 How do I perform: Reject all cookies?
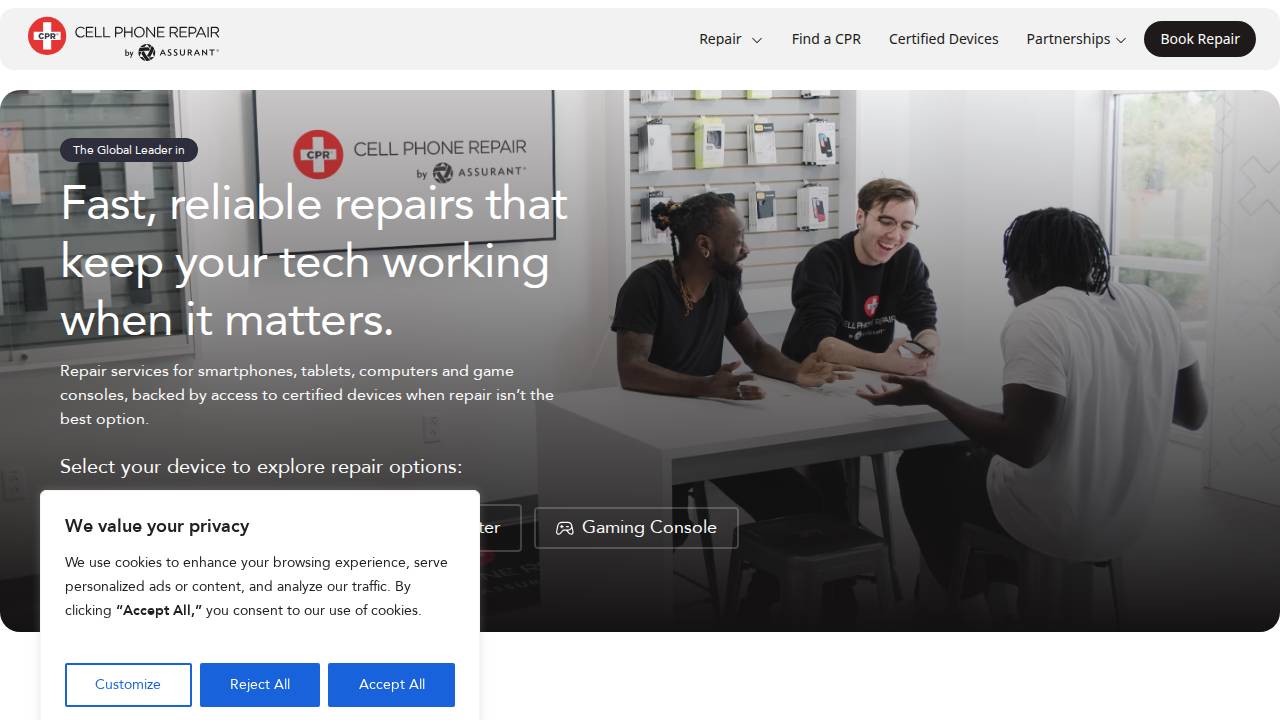coord(260,685)
